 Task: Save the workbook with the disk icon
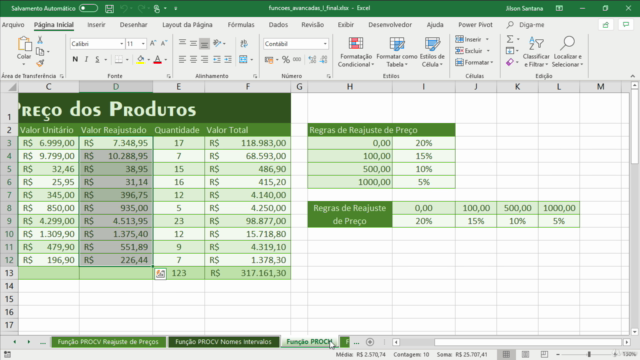click(x=109, y=8)
